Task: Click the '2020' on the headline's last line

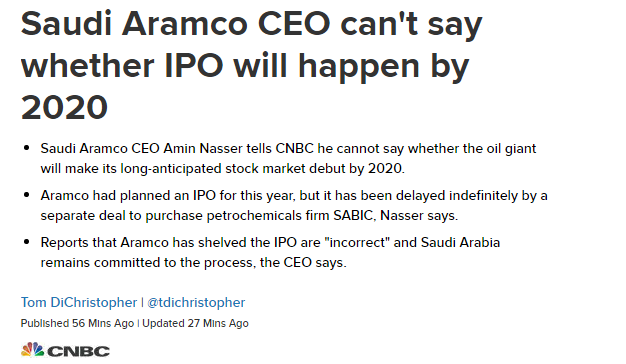Action: (64, 107)
